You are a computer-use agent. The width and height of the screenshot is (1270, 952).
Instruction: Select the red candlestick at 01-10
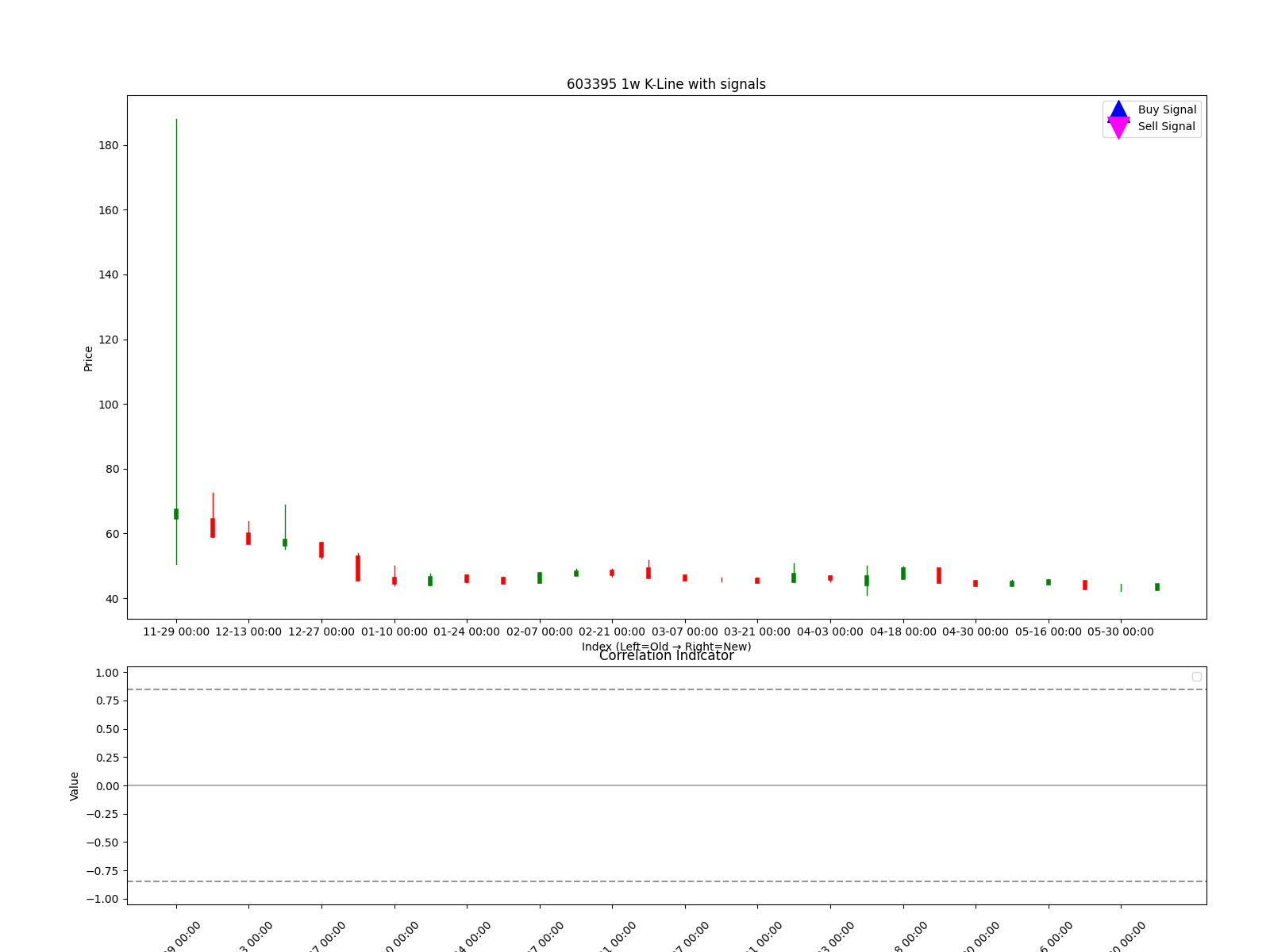(394, 577)
